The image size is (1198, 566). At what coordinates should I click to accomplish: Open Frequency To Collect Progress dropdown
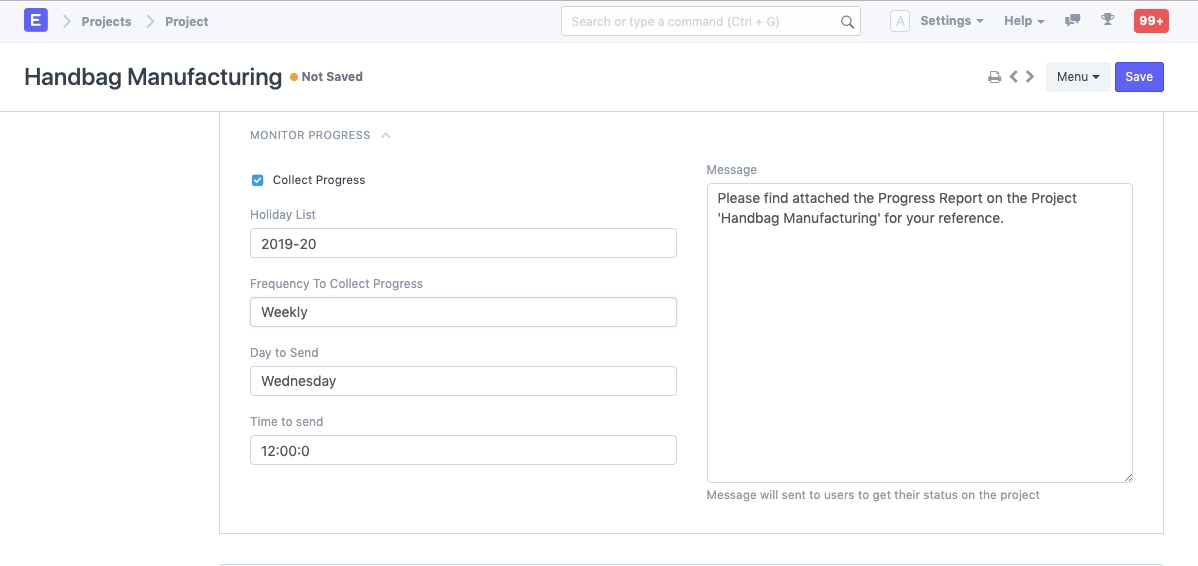coord(463,312)
